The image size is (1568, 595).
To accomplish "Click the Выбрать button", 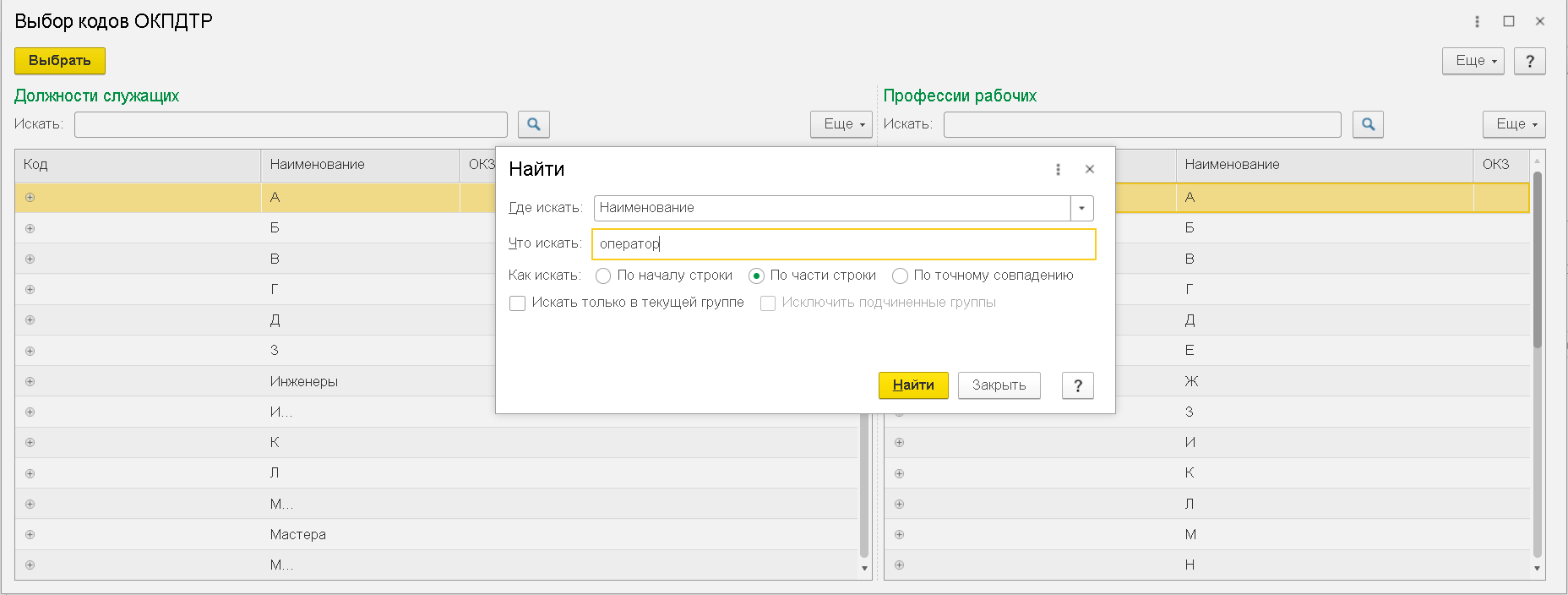I will point(60,61).
